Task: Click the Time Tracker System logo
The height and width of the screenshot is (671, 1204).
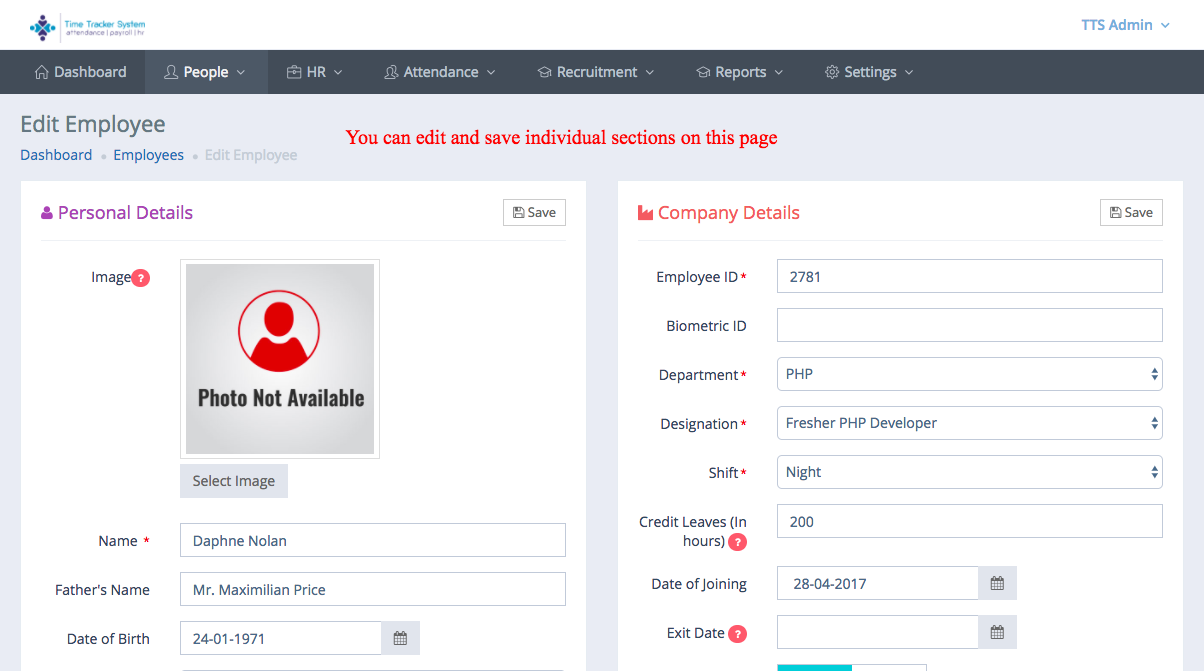Action: pos(88,26)
